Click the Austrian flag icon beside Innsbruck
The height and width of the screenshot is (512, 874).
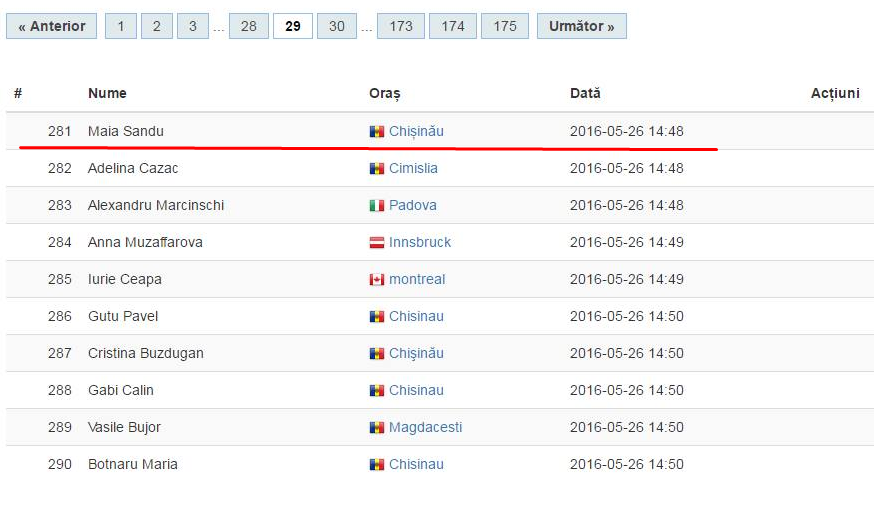(377, 242)
